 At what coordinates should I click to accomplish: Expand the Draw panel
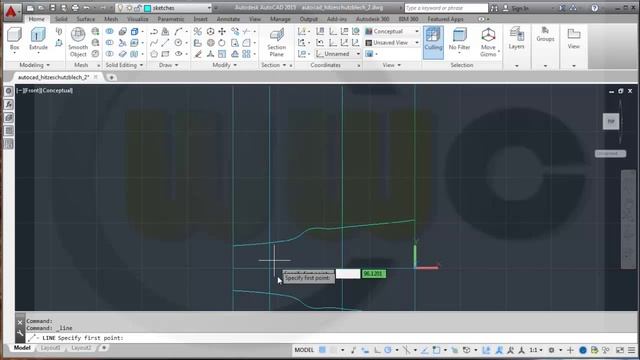169,65
